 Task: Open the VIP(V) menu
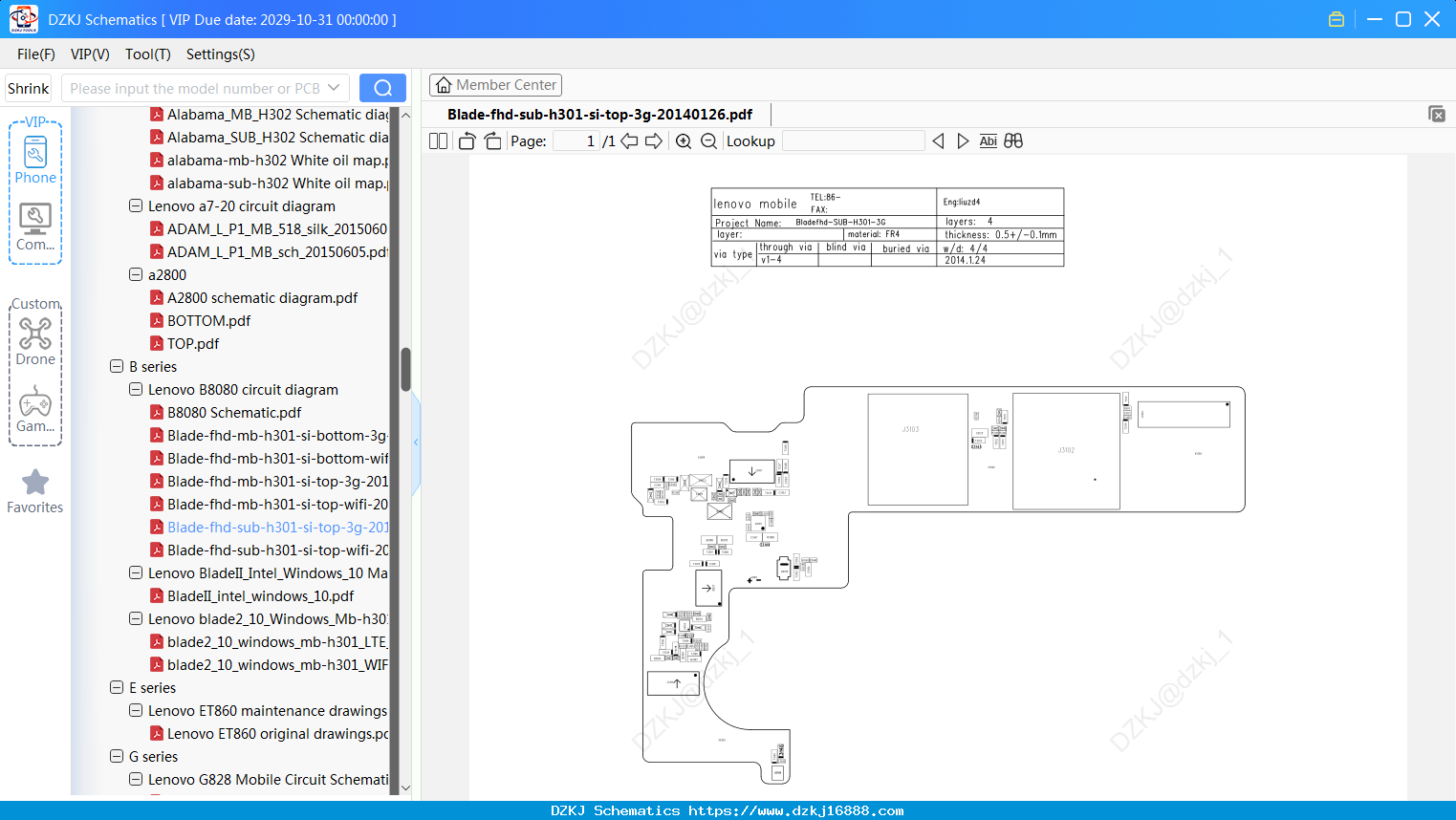(90, 54)
